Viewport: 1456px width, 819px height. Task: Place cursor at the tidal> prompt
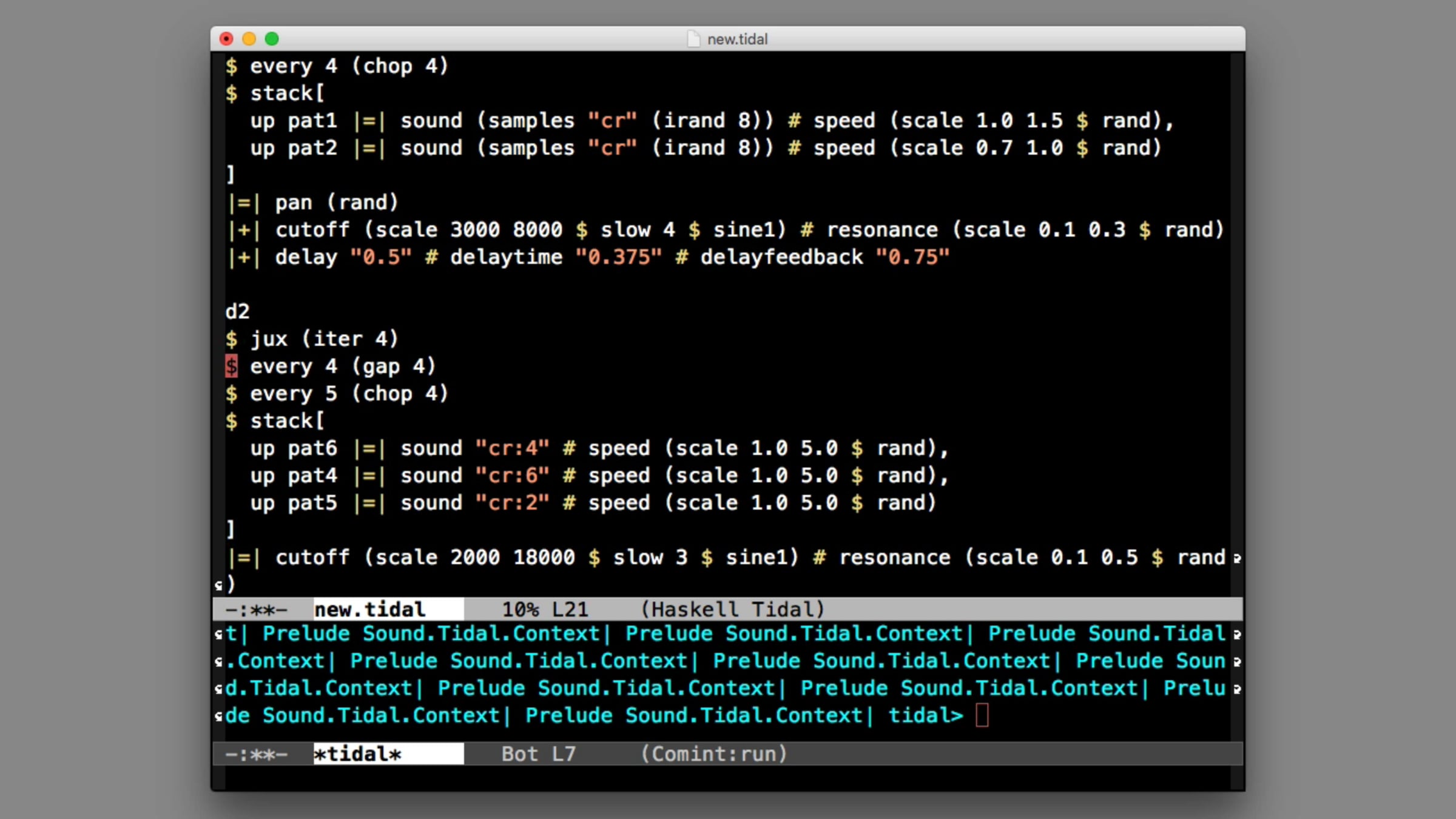(x=982, y=715)
